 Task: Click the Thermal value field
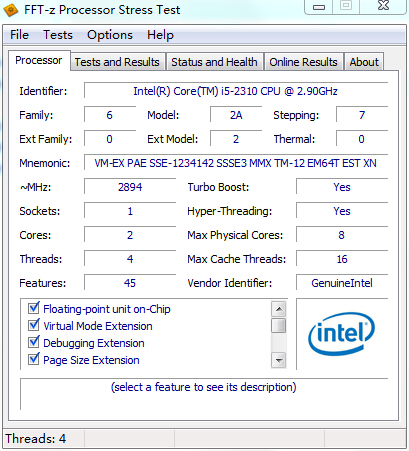[362, 139]
